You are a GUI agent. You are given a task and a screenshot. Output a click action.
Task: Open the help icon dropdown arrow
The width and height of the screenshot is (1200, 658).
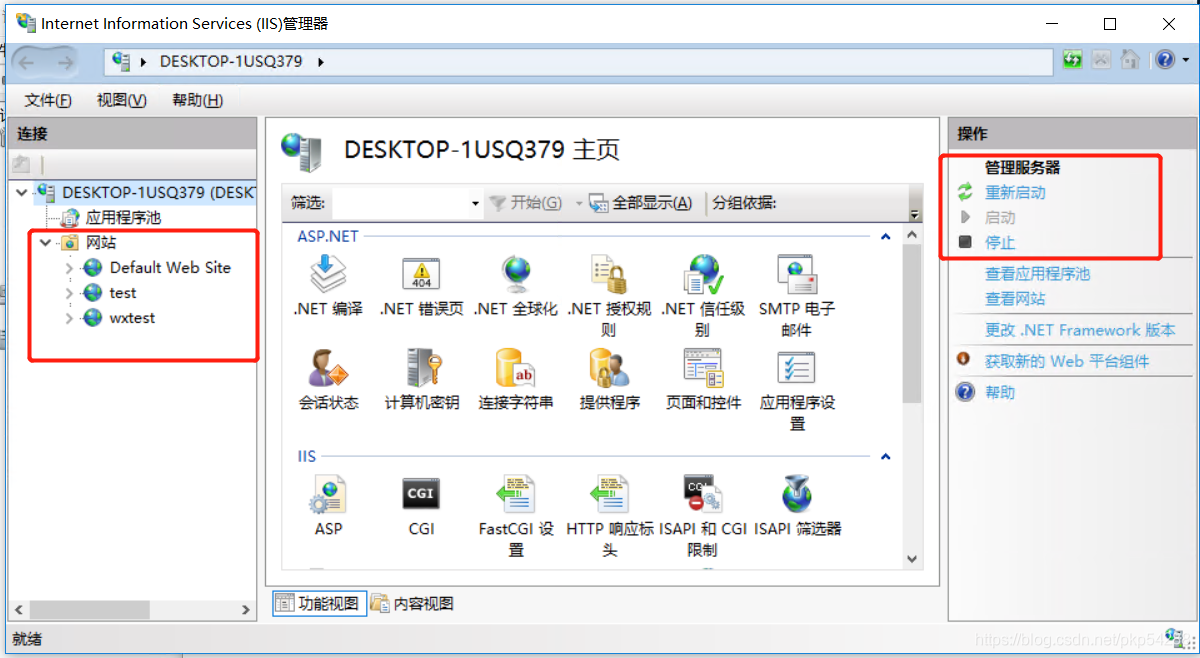1185,60
